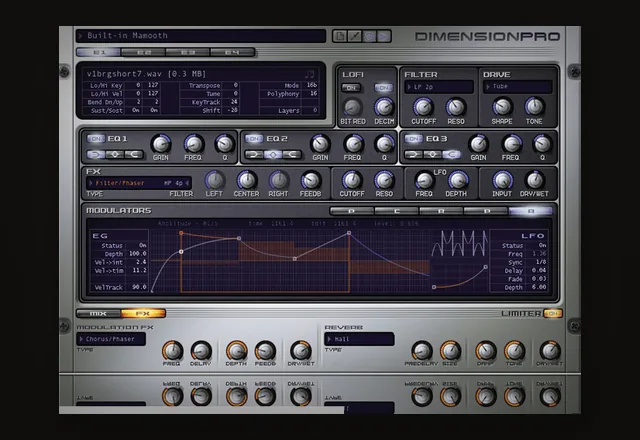Click the LOFI BIT RED knob

[352, 107]
